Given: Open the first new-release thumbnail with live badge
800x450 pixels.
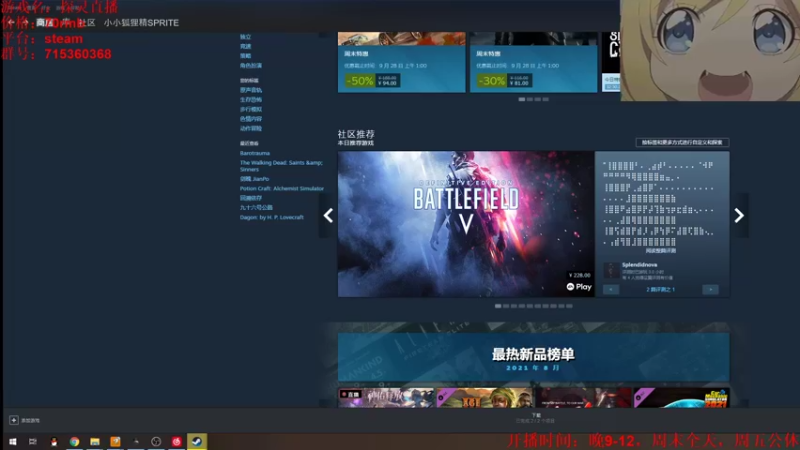Looking at the screenshot, I should [x=386, y=398].
